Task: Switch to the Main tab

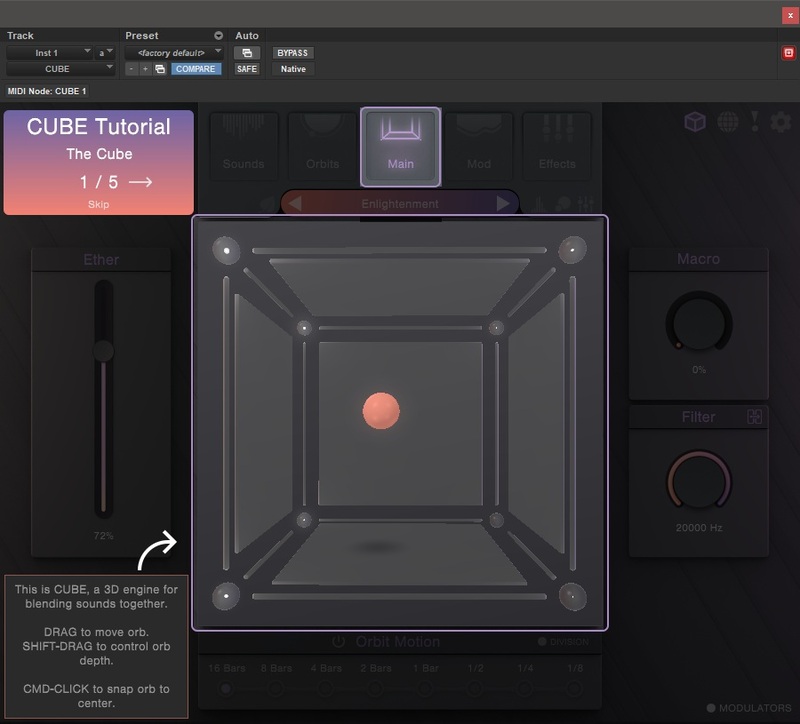Action: click(401, 145)
